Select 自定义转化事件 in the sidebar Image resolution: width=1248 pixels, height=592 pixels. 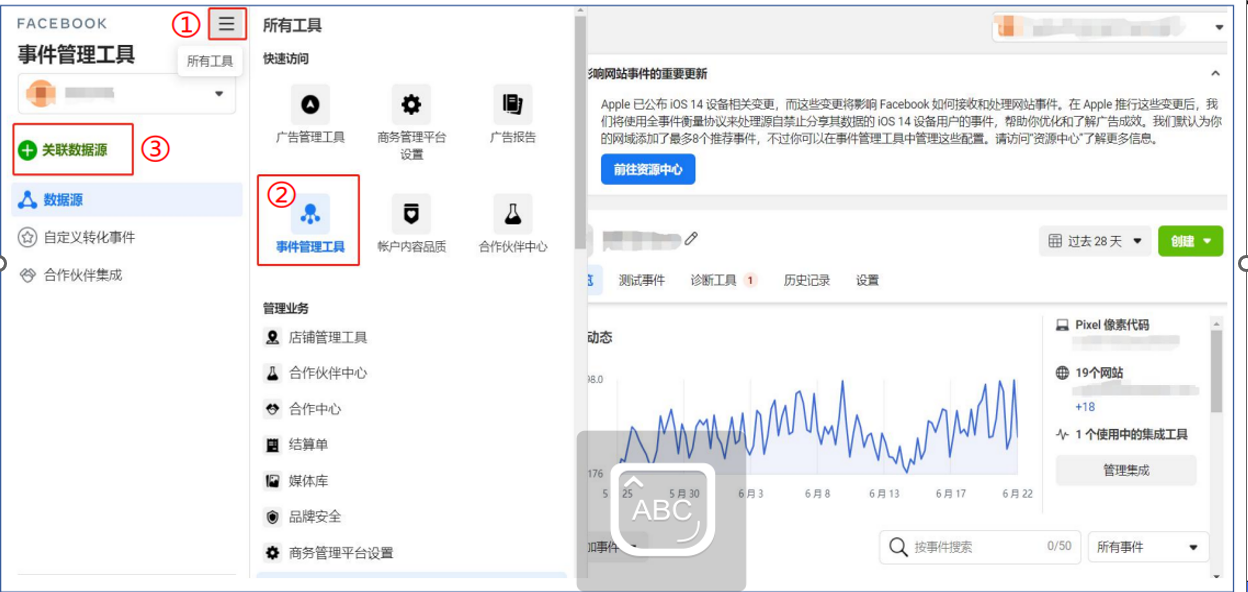pos(88,237)
